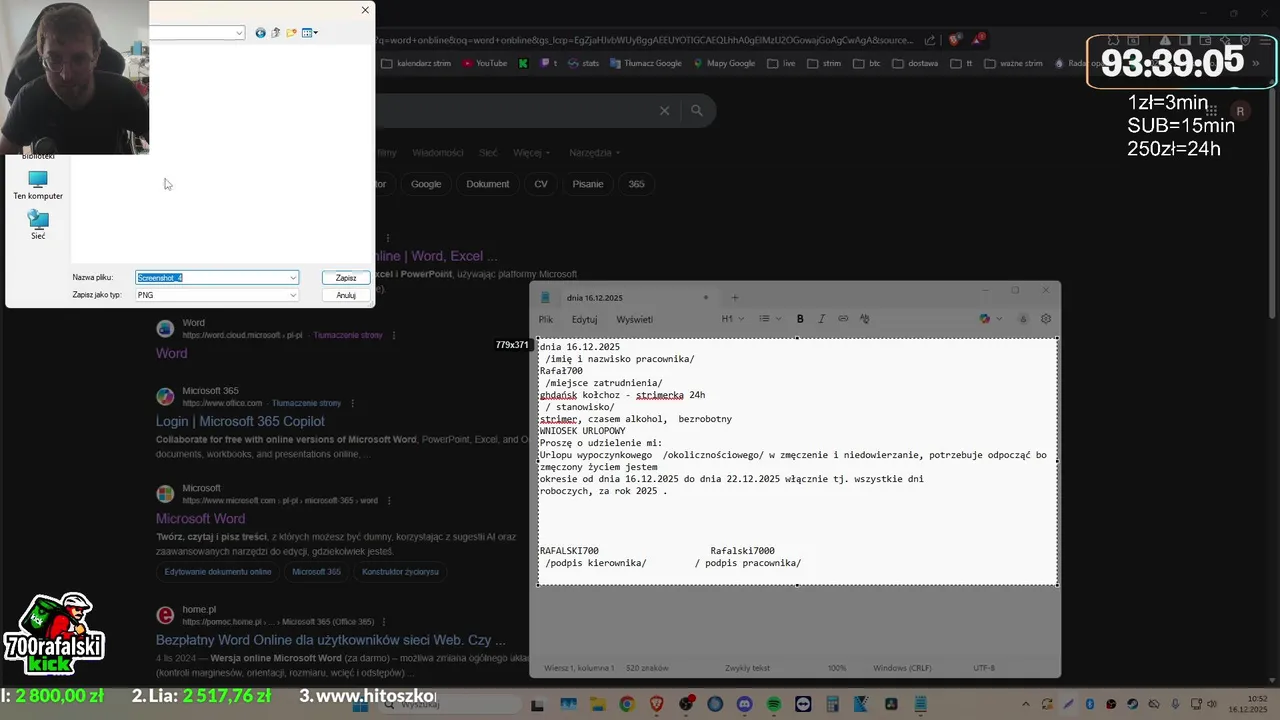Open Edytuj menu in Notepad
This screenshot has height=720, width=1280.
(584, 319)
